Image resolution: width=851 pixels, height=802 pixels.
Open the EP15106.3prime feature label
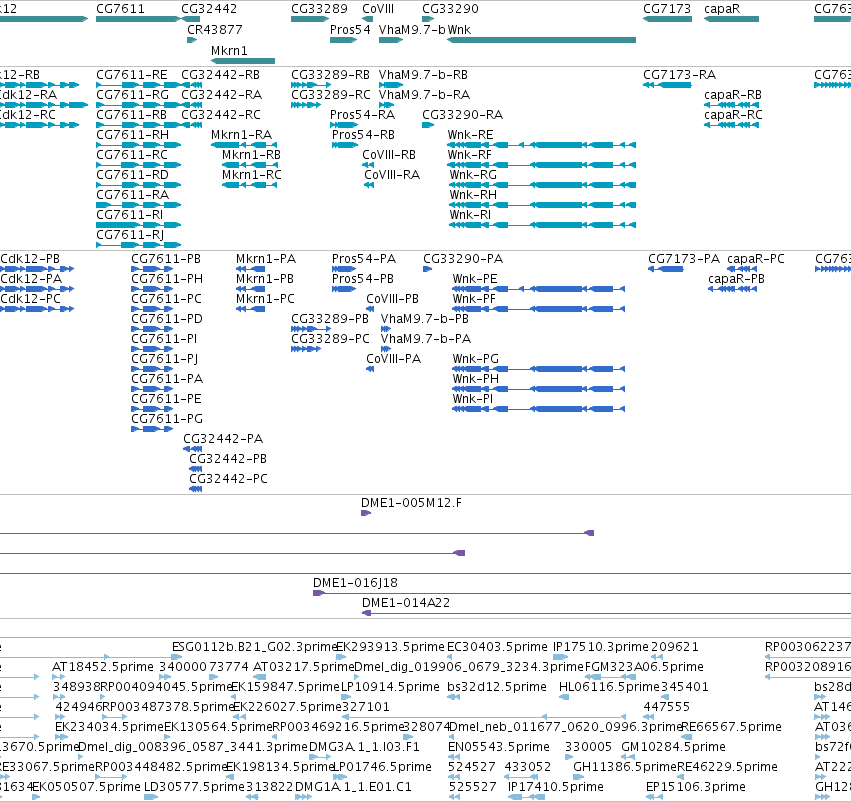[x=696, y=787]
